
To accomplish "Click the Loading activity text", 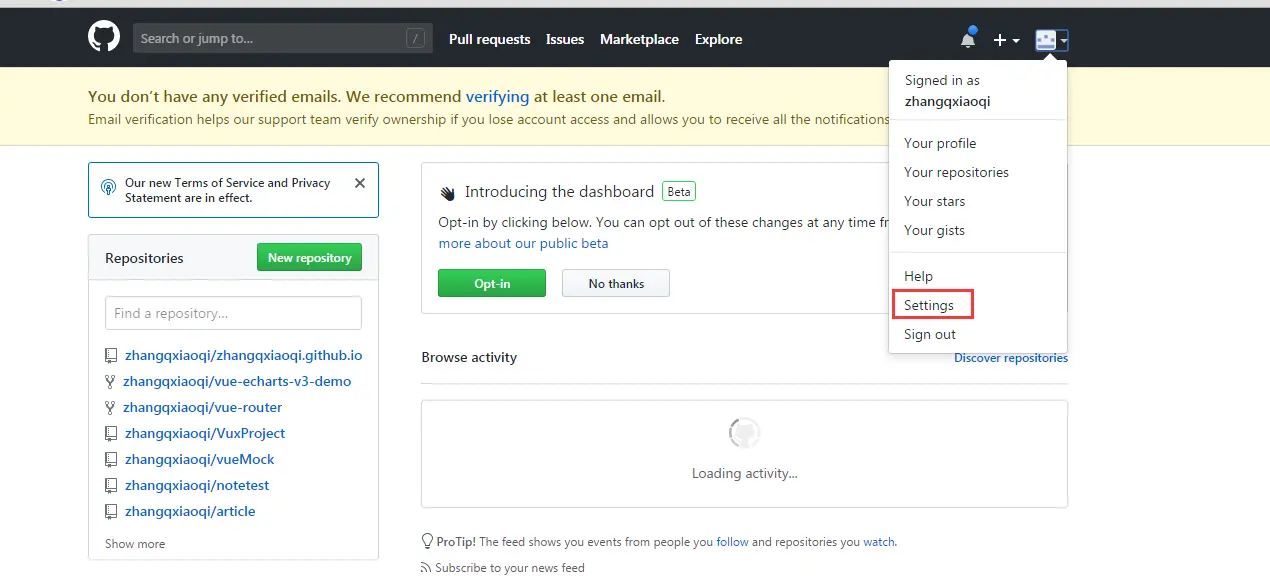I will pos(744,473).
